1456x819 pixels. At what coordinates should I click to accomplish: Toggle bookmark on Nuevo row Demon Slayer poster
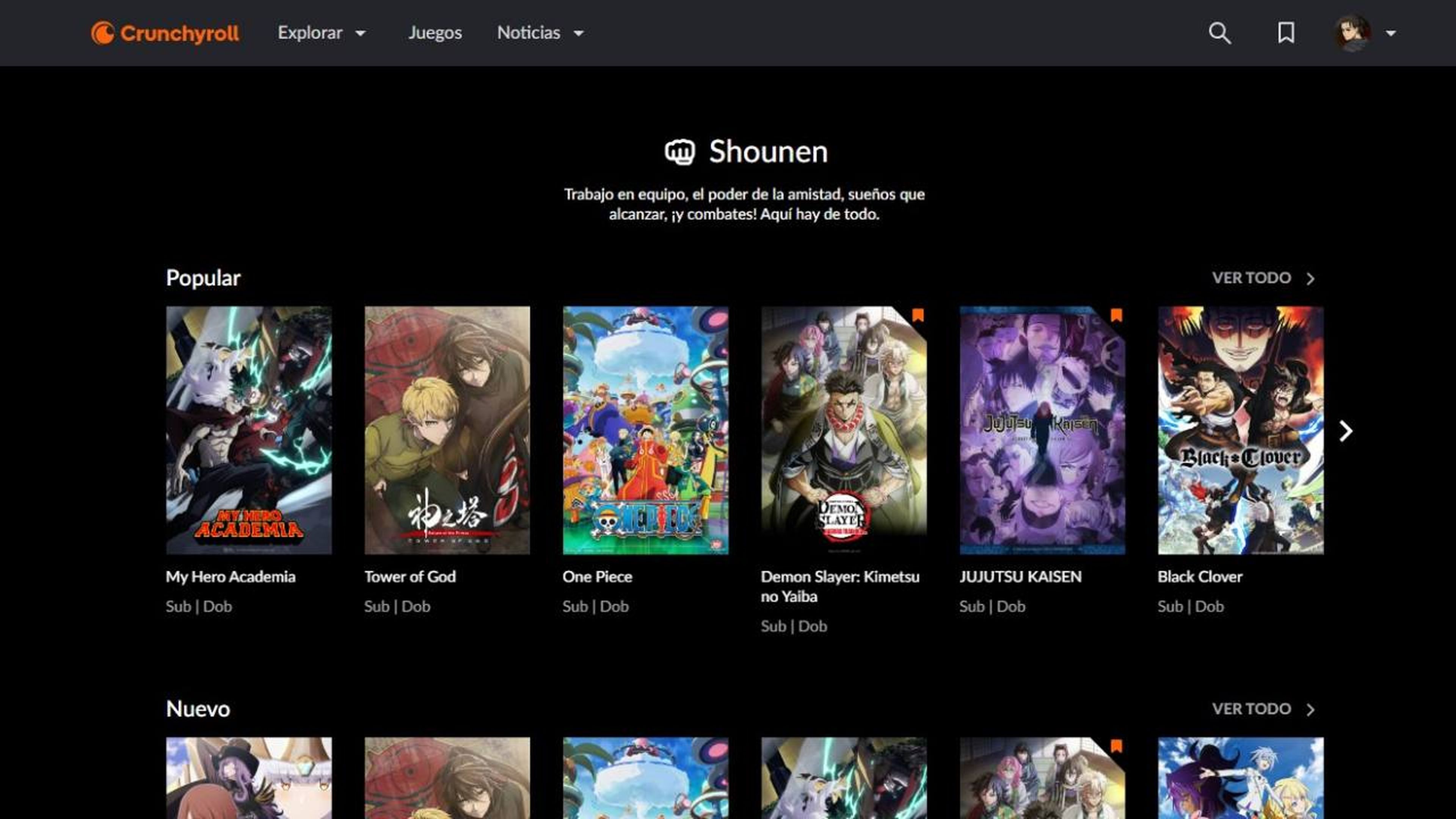coord(1116,746)
